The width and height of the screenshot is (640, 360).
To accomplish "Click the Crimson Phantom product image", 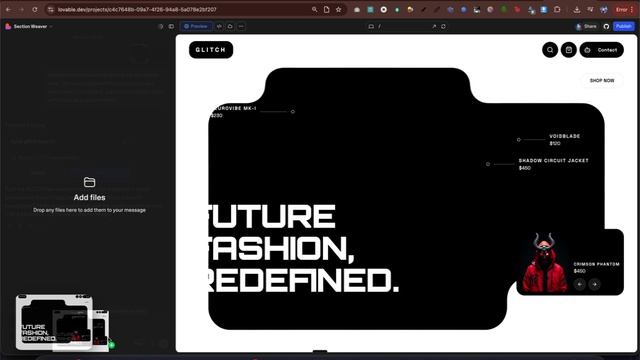I will (x=544, y=262).
